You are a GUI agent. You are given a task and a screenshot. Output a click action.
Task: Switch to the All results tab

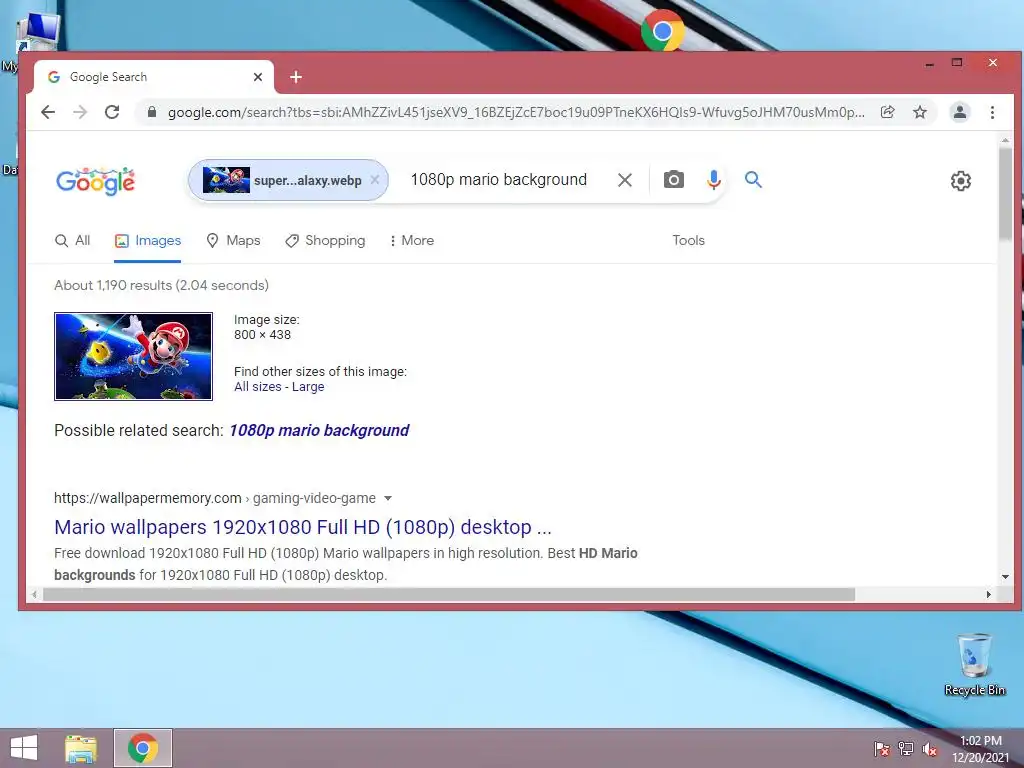tap(72, 240)
